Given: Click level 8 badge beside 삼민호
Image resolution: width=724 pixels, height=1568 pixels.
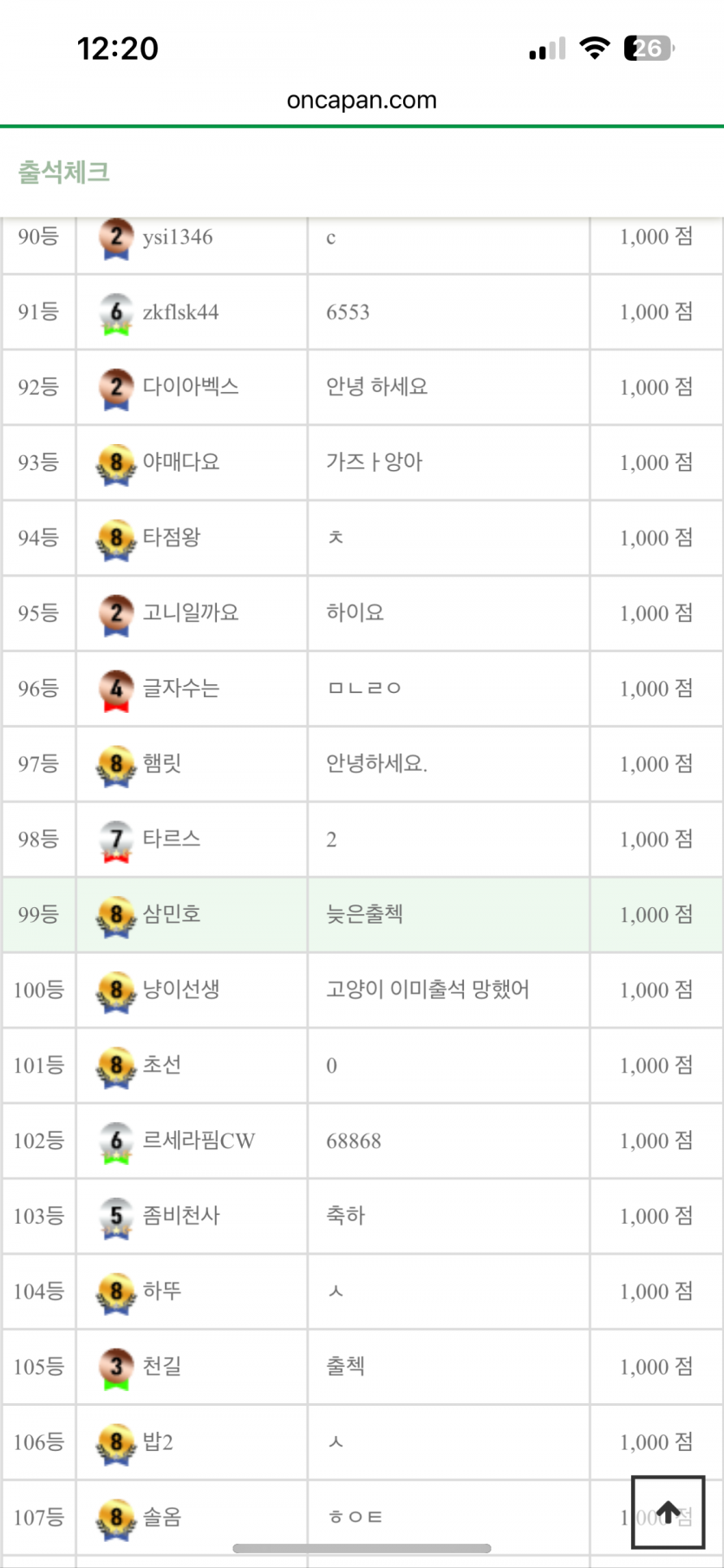Looking at the screenshot, I should click(116, 916).
